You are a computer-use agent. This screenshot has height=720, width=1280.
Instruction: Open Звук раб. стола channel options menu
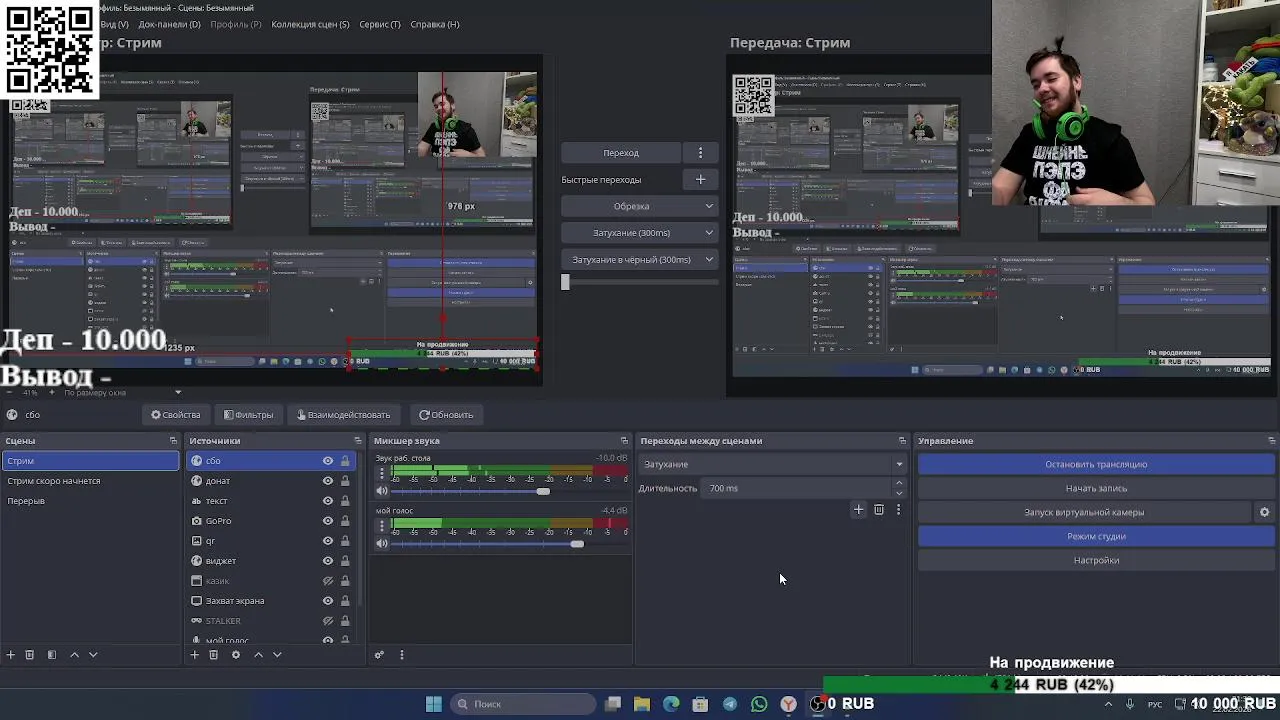[381, 473]
